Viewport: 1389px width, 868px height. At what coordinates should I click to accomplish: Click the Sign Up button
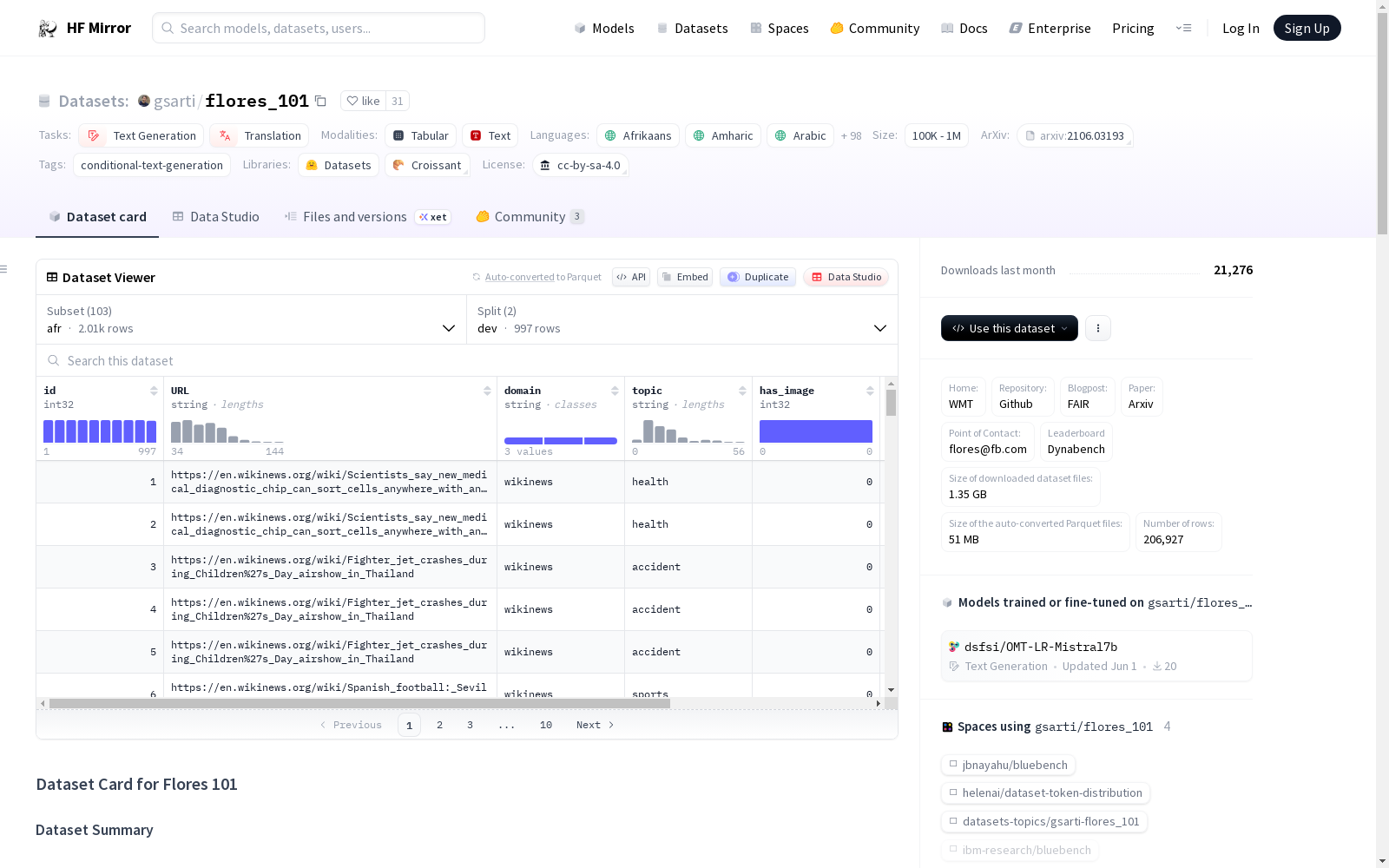point(1307,29)
